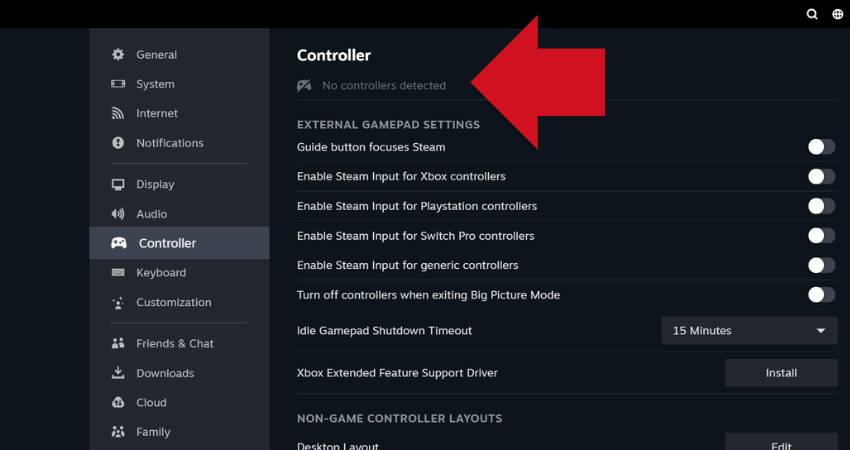850x450 pixels.
Task: Install Xbox Extended Feature Support Driver
Action: coord(781,372)
